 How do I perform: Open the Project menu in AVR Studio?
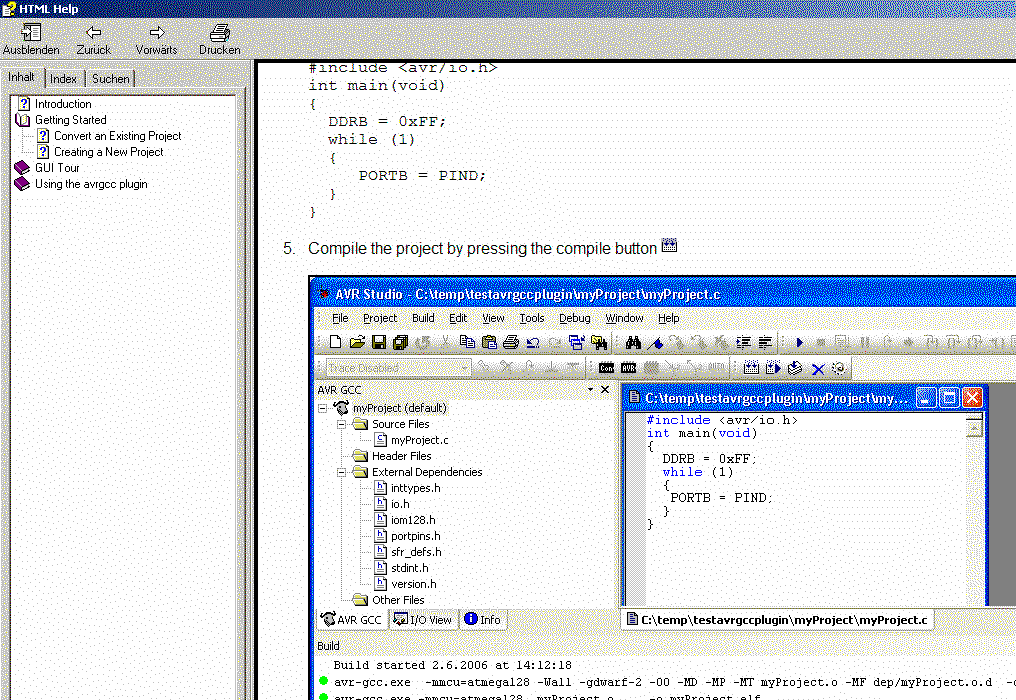point(380,318)
